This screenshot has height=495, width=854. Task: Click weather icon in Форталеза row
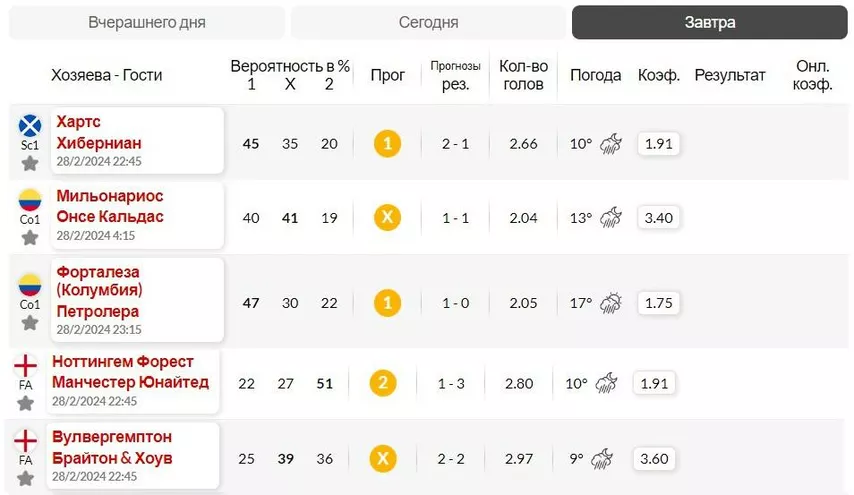(x=611, y=303)
